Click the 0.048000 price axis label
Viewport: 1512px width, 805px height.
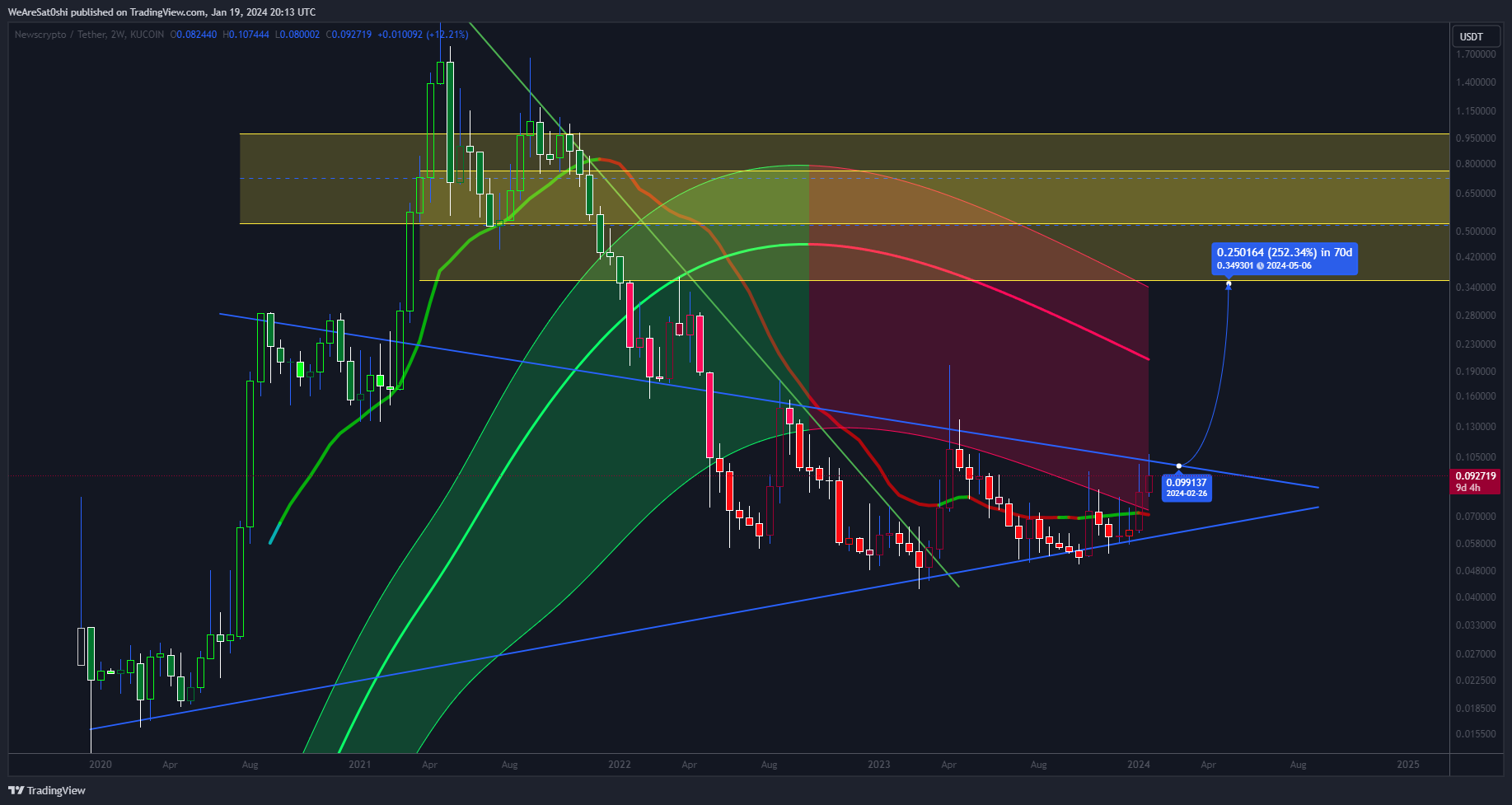point(1476,571)
